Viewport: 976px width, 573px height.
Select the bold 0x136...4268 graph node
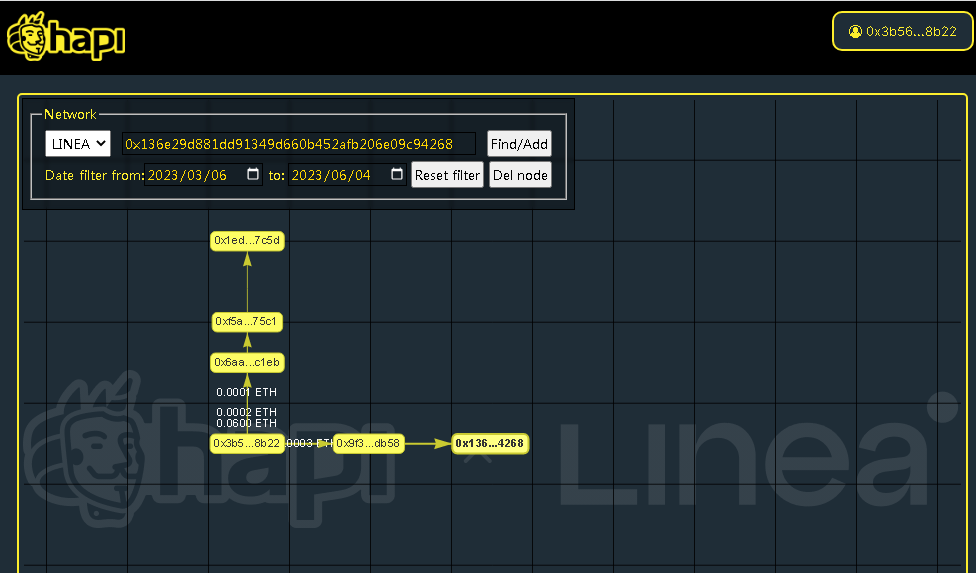click(490, 444)
